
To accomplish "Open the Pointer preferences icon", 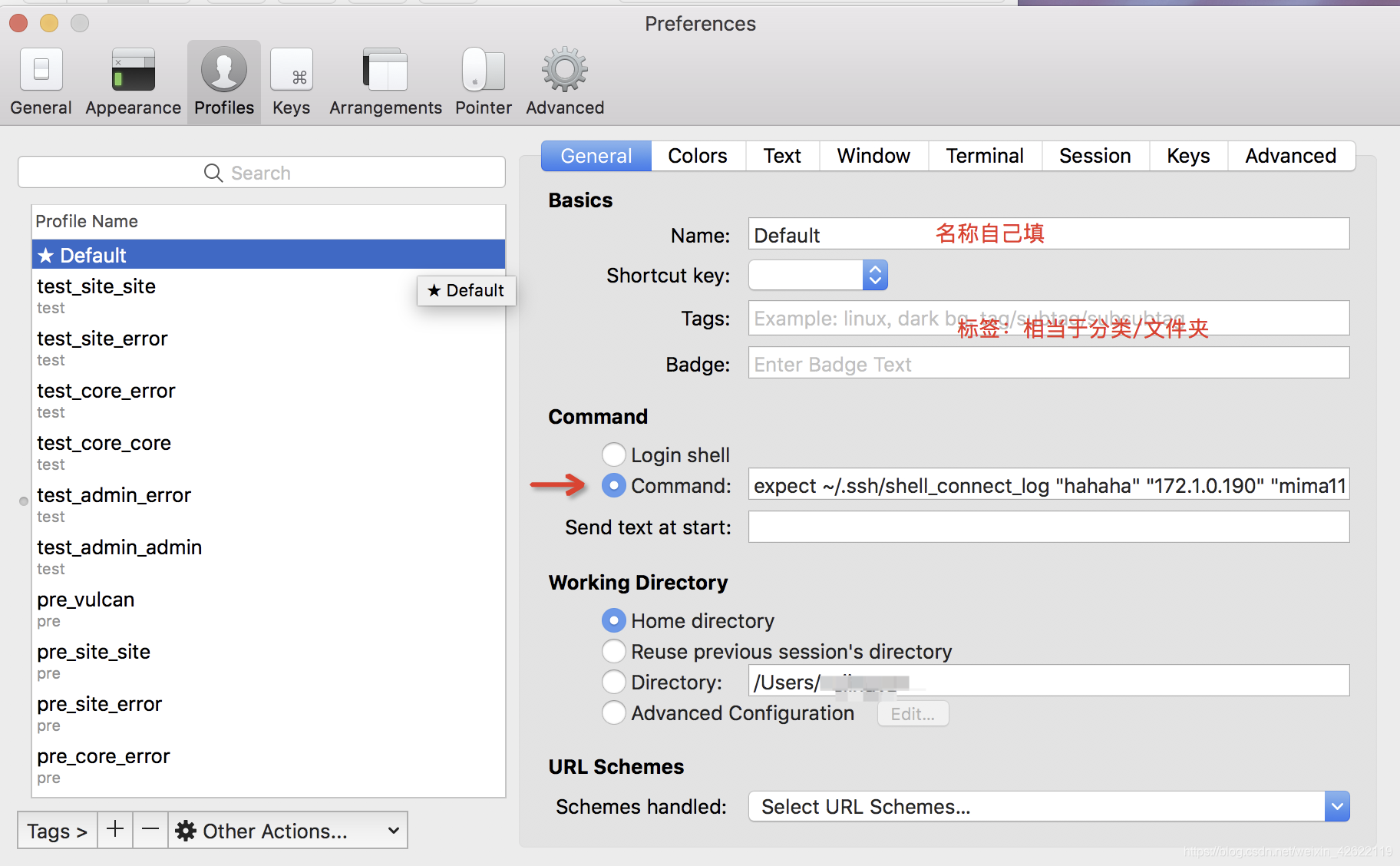I will tap(483, 71).
